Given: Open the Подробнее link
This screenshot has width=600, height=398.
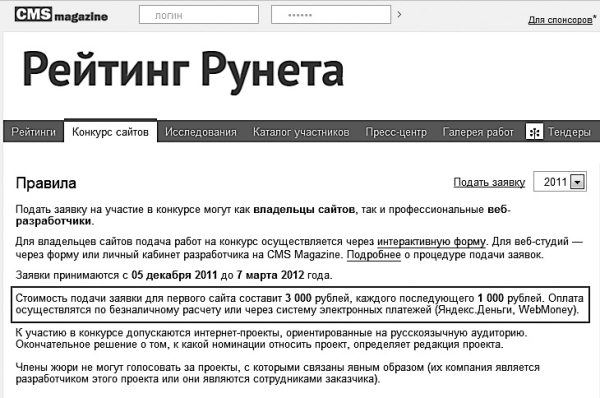Looking at the screenshot, I should 373,254.
